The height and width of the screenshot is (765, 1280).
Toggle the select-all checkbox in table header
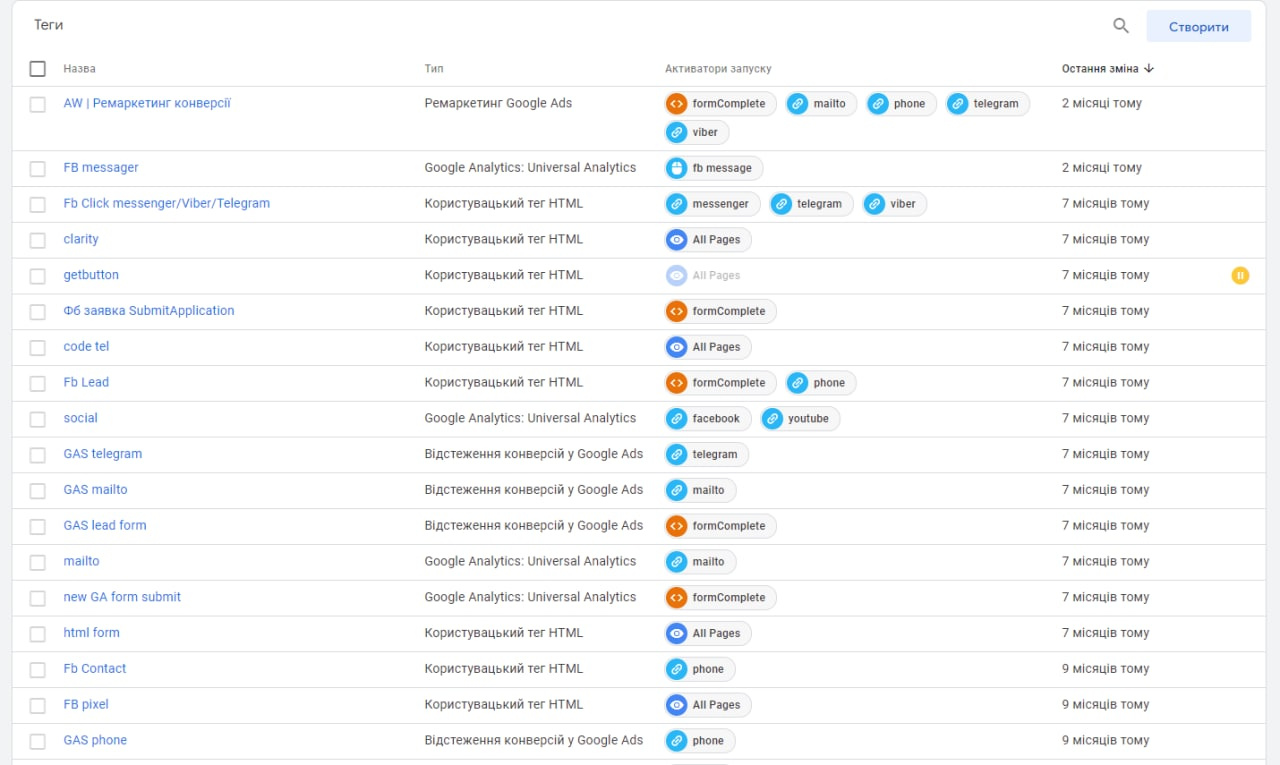coord(38,69)
